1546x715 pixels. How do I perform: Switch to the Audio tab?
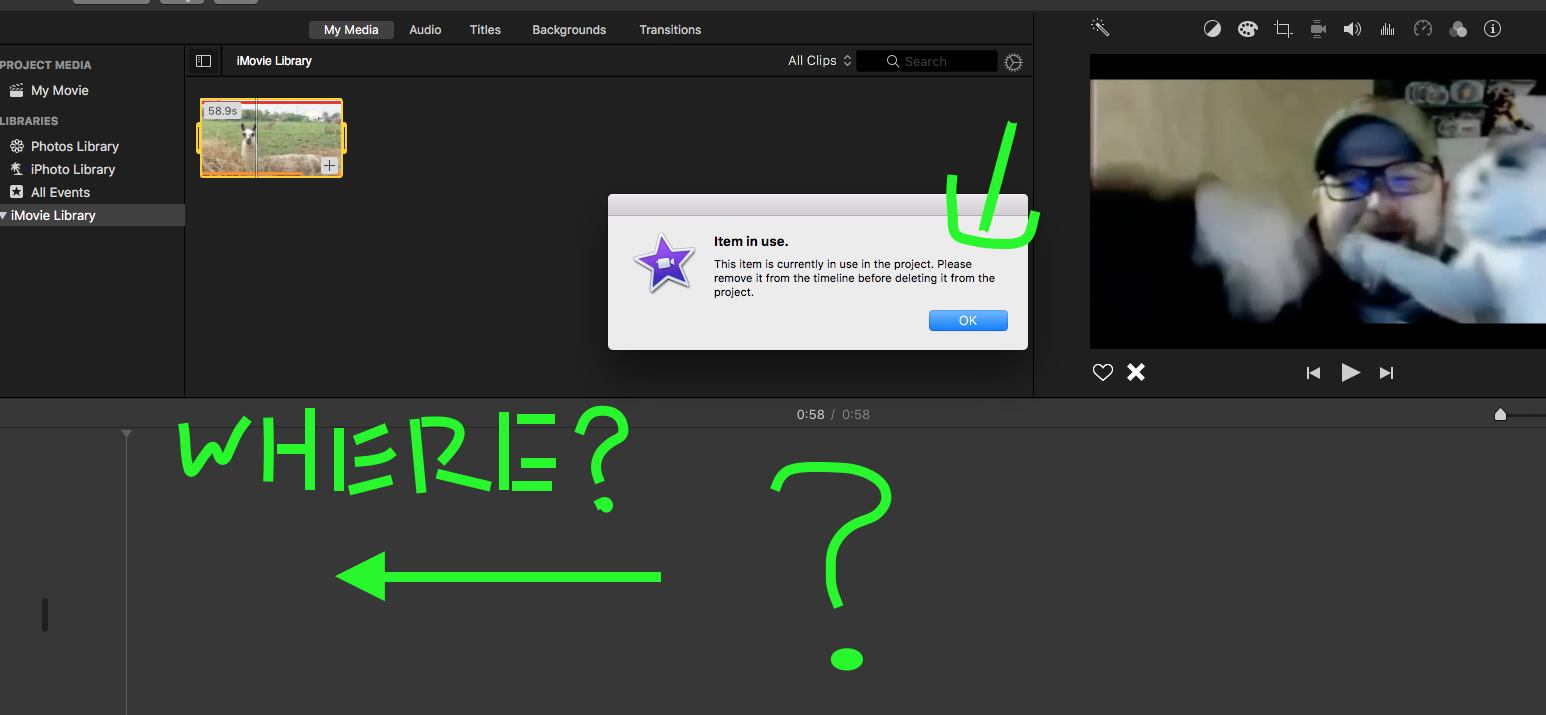pos(425,30)
